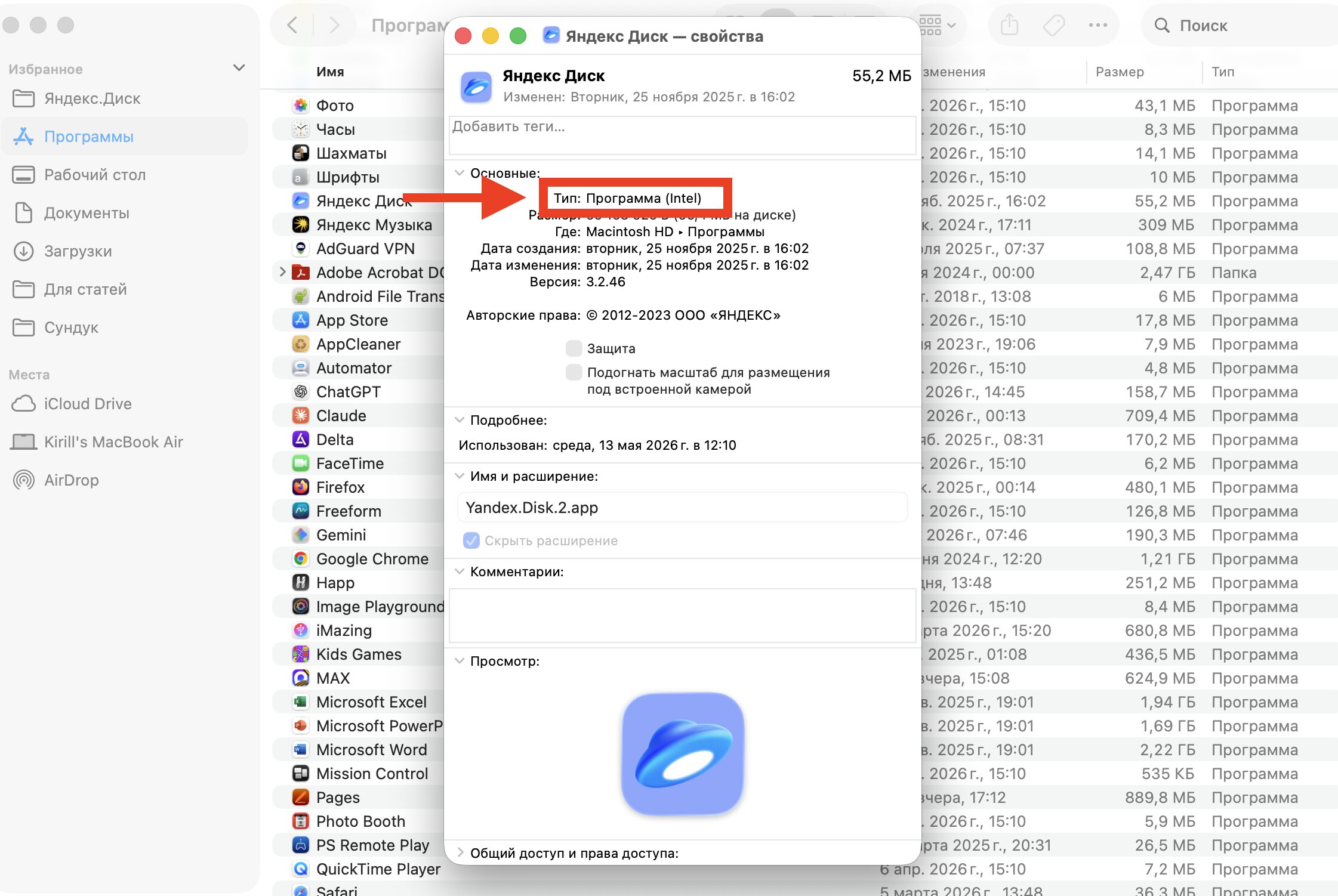The image size is (1338, 896).
Task: Sort the list by the Имя column
Action: coord(330,72)
